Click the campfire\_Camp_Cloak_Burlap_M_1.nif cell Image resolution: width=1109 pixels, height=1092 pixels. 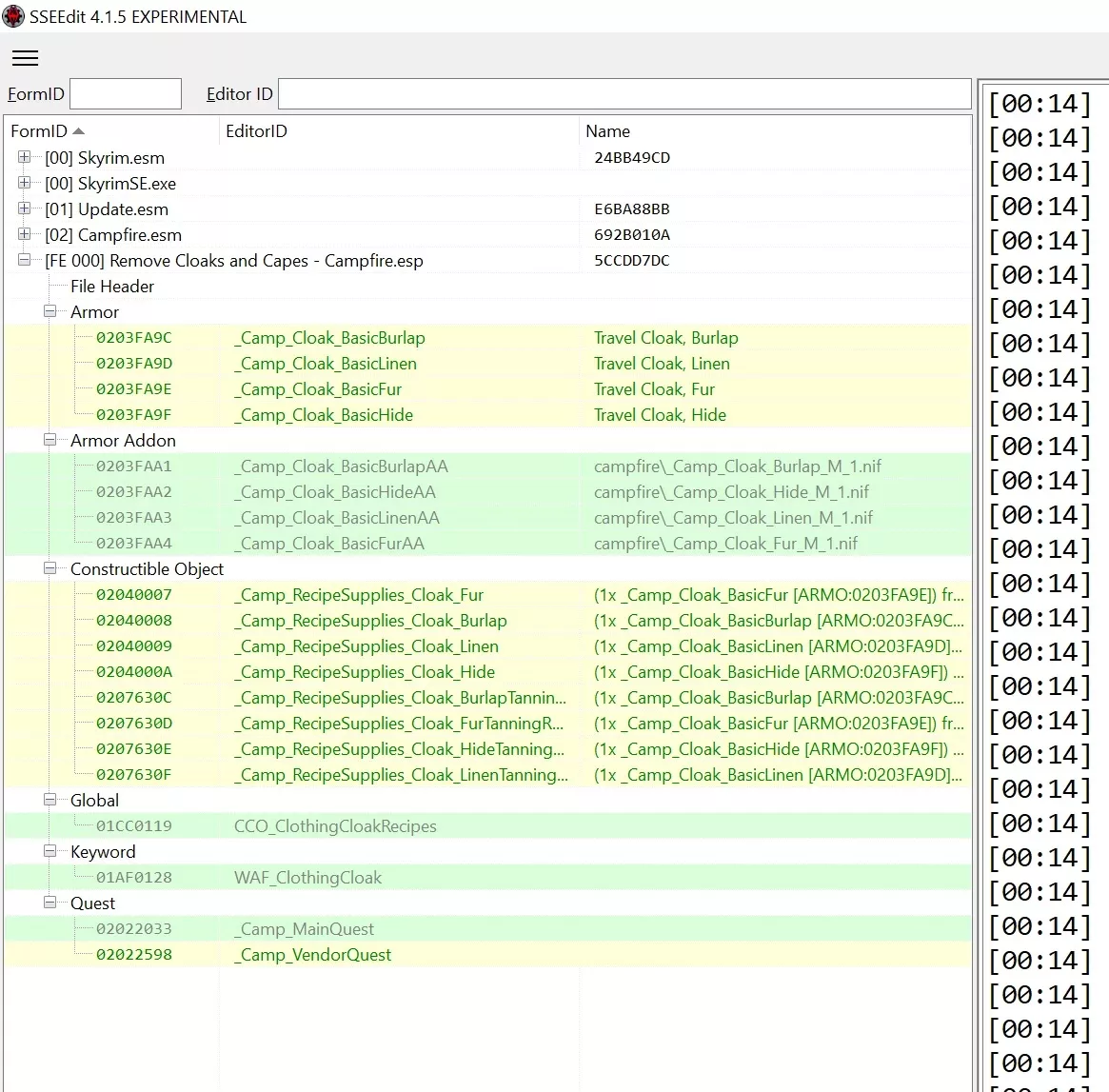738,467
